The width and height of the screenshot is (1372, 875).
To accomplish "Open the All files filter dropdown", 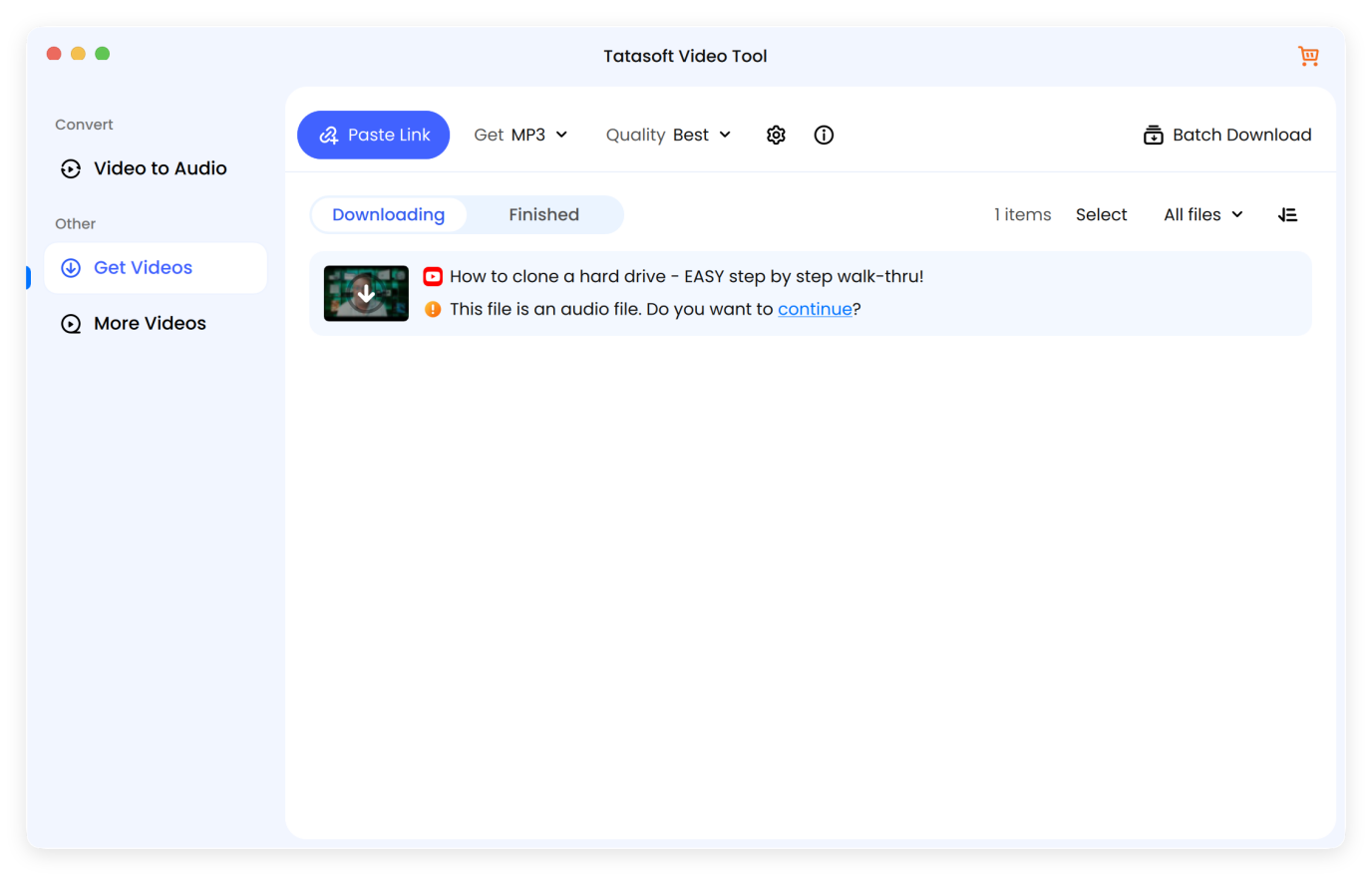I will (x=1202, y=214).
